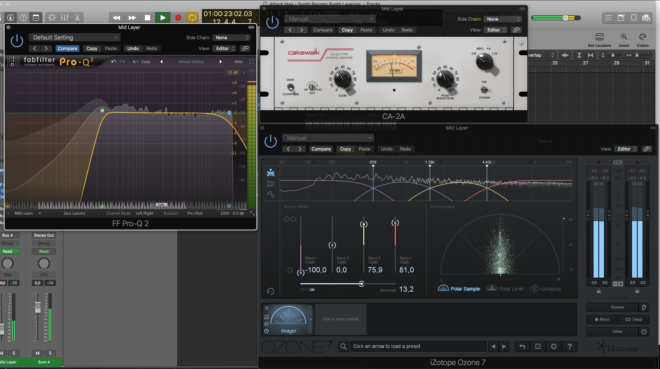Click Compare in CA-2A plugin header
Image resolution: width=660 pixels, height=369 pixels.
tap(323, 30)
